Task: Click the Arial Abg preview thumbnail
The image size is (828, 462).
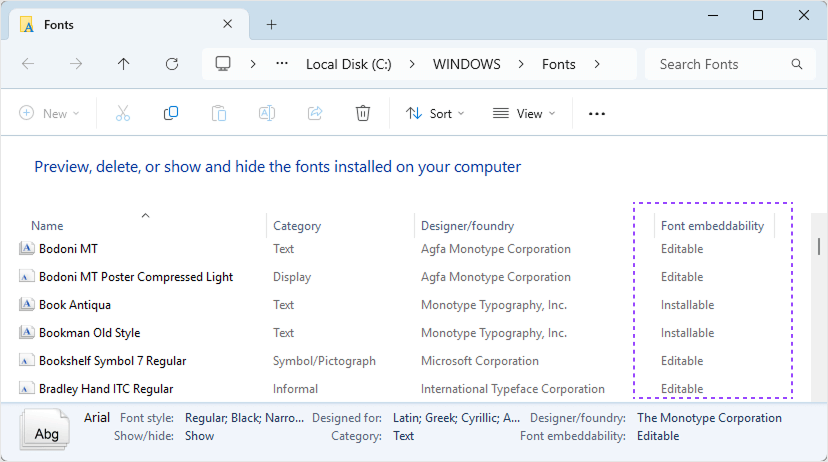Action: point(45,430)
